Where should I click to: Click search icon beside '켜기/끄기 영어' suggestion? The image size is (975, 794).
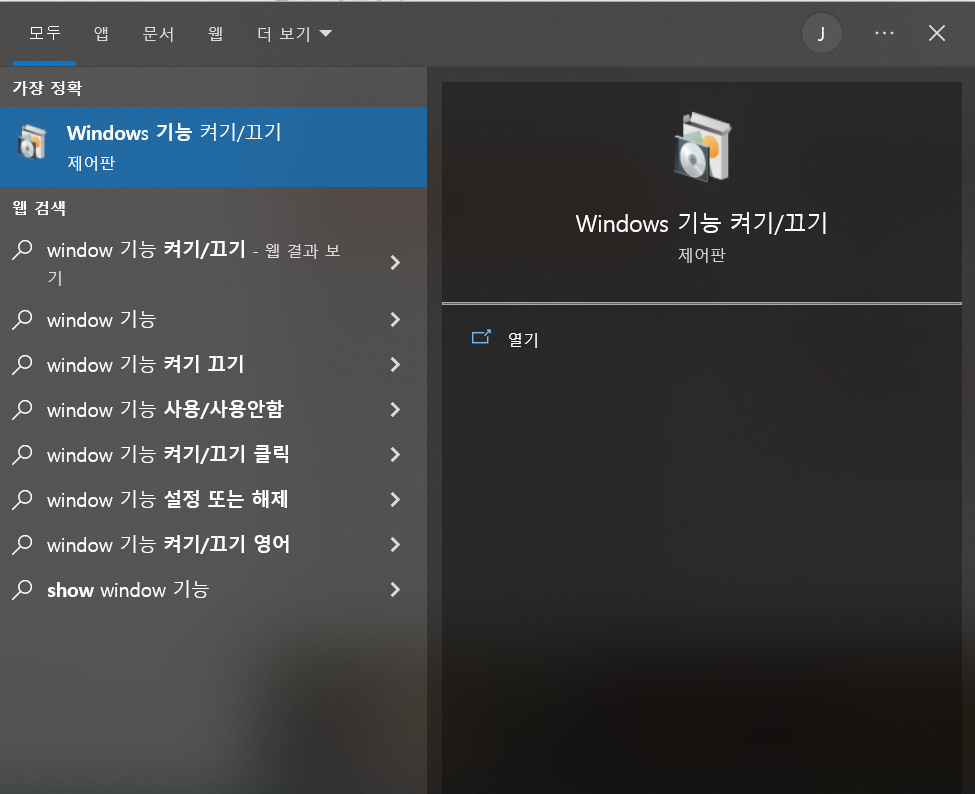click(22, 544)
